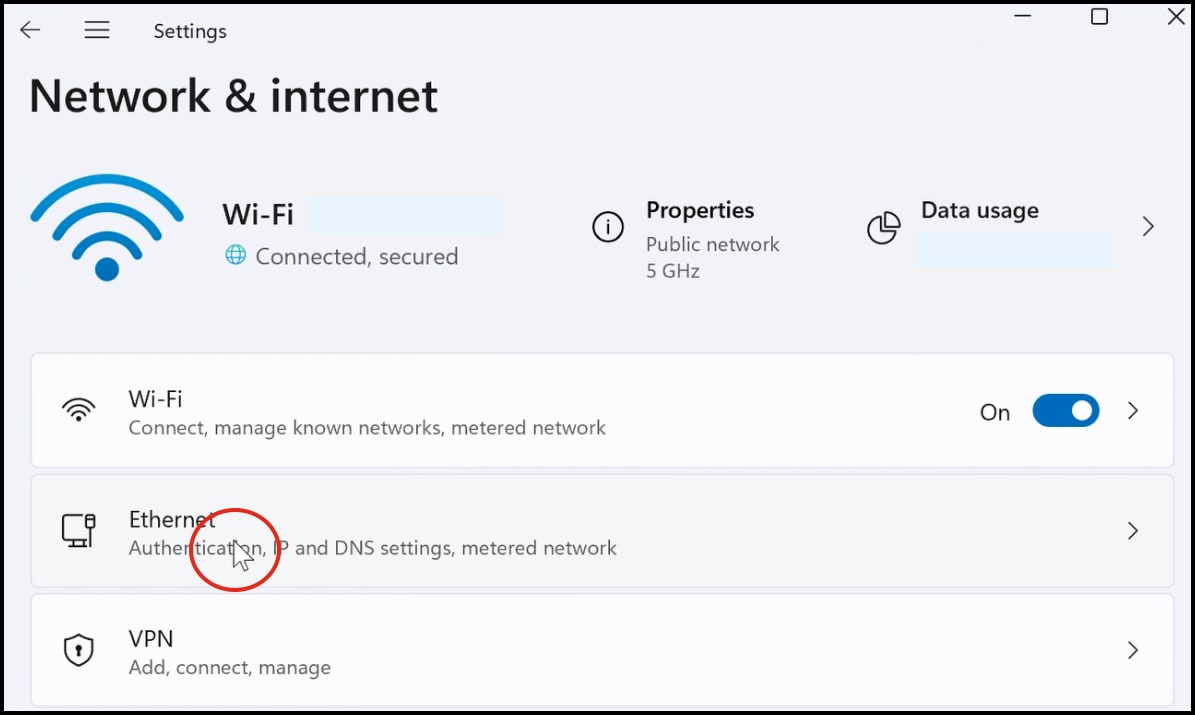The height and width of the screenshot is (715, 1195).
Task: Open Wi-Fi connect and manage networks settings
Action: tap(367, 413)
